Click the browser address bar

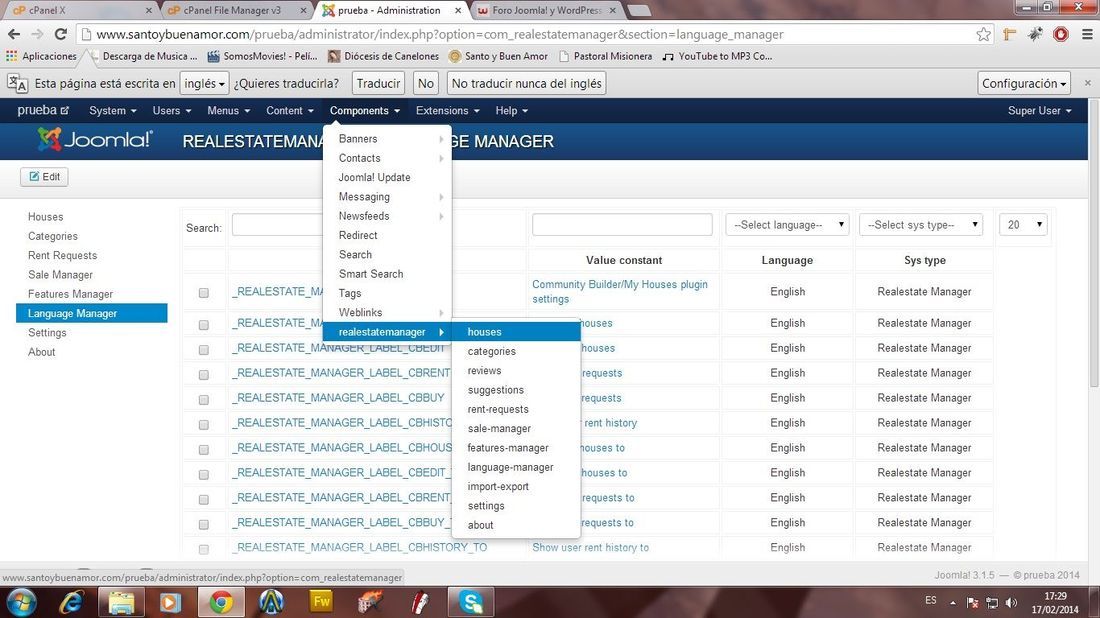point(526,34)
